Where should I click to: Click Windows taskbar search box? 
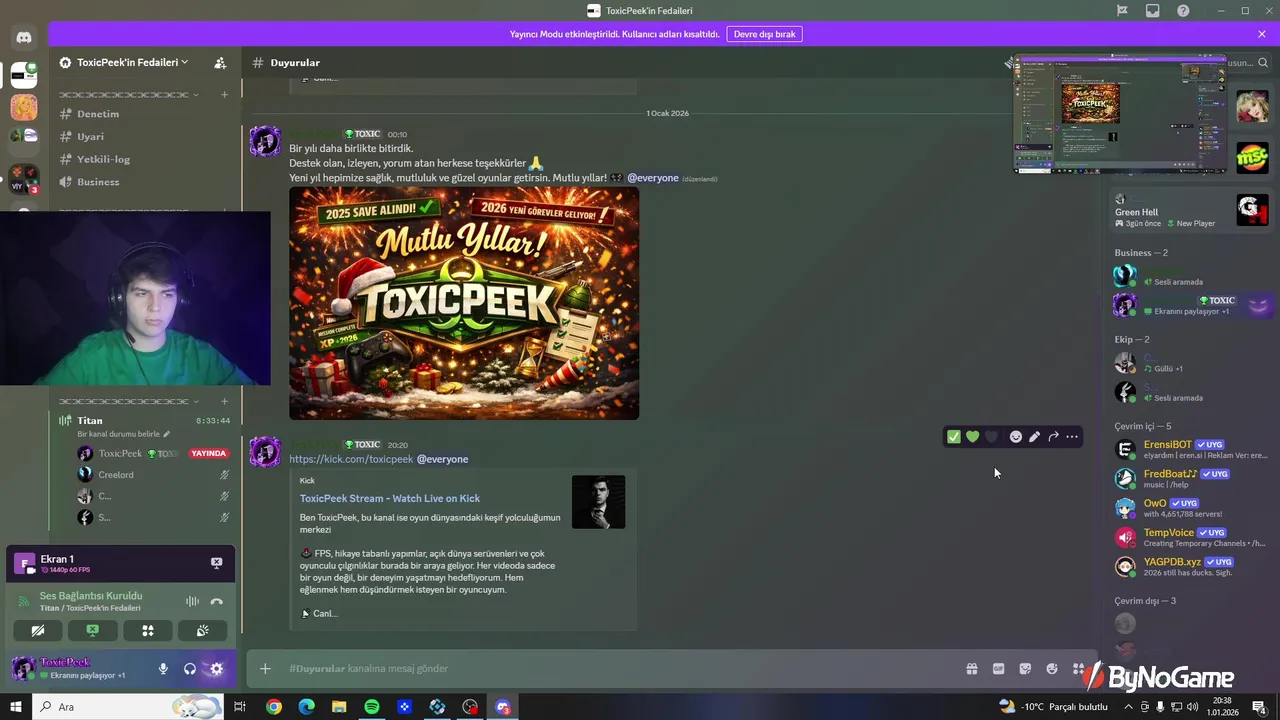[x=128, y=707]
